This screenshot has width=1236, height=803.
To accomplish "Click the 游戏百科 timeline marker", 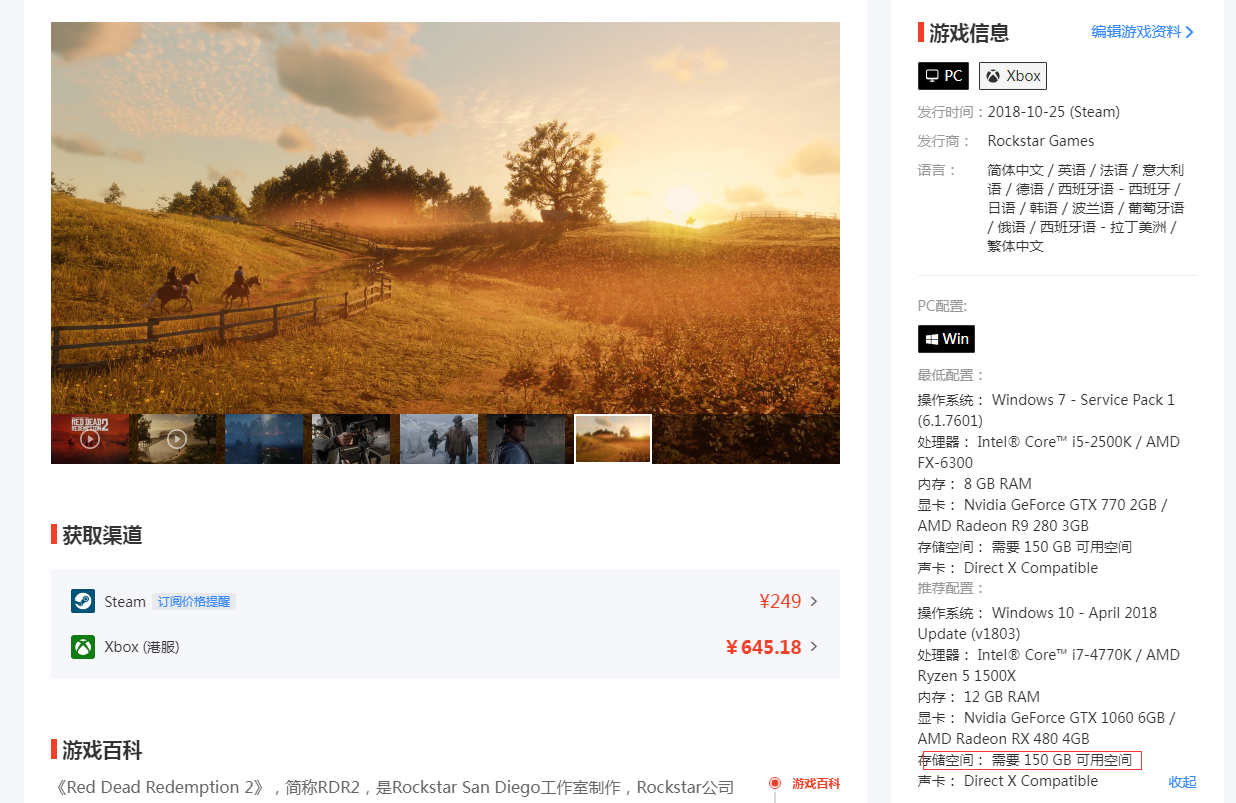I will [x=774, y=783].
